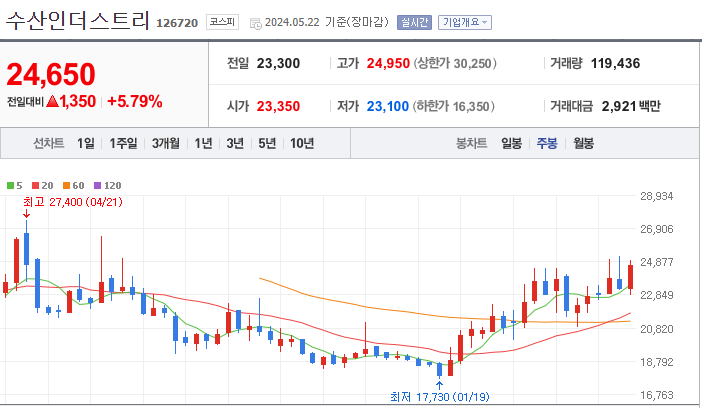Click the 선차트 label
This screenshot has height=408, width=702.
point(49,143)
